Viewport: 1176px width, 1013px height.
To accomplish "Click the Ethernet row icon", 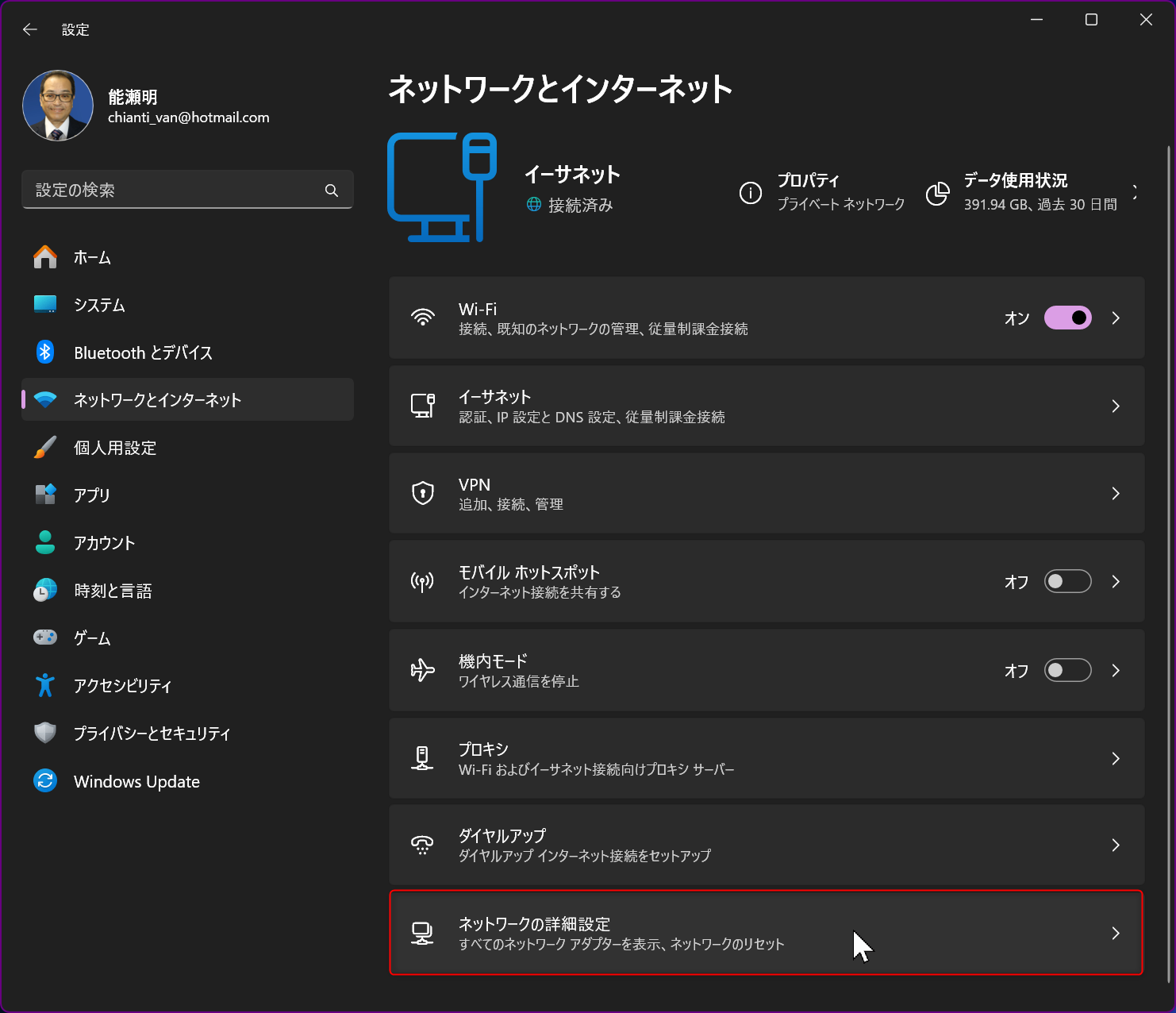I will (x=423, y=406).
